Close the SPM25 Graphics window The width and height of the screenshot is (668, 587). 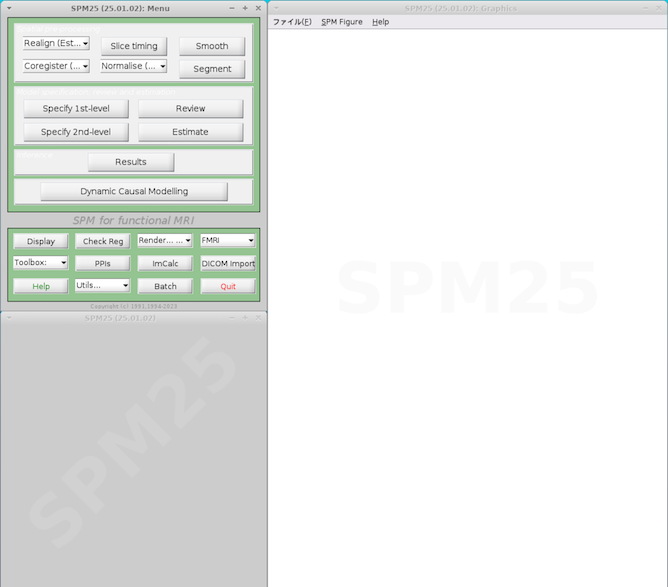click(x=659, y=8)
